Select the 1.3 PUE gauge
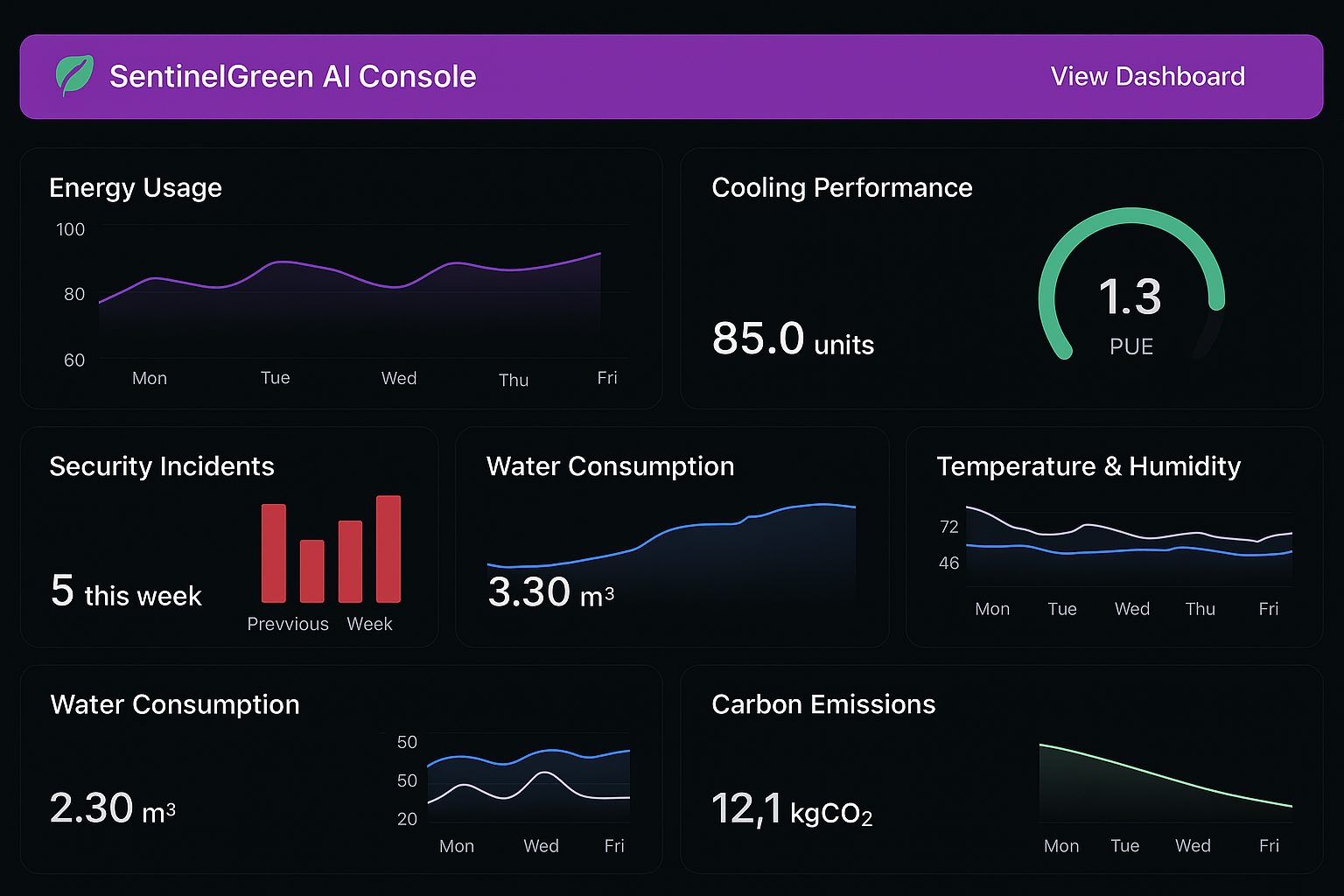1344x896 pixels. [x=1130, y=289]
